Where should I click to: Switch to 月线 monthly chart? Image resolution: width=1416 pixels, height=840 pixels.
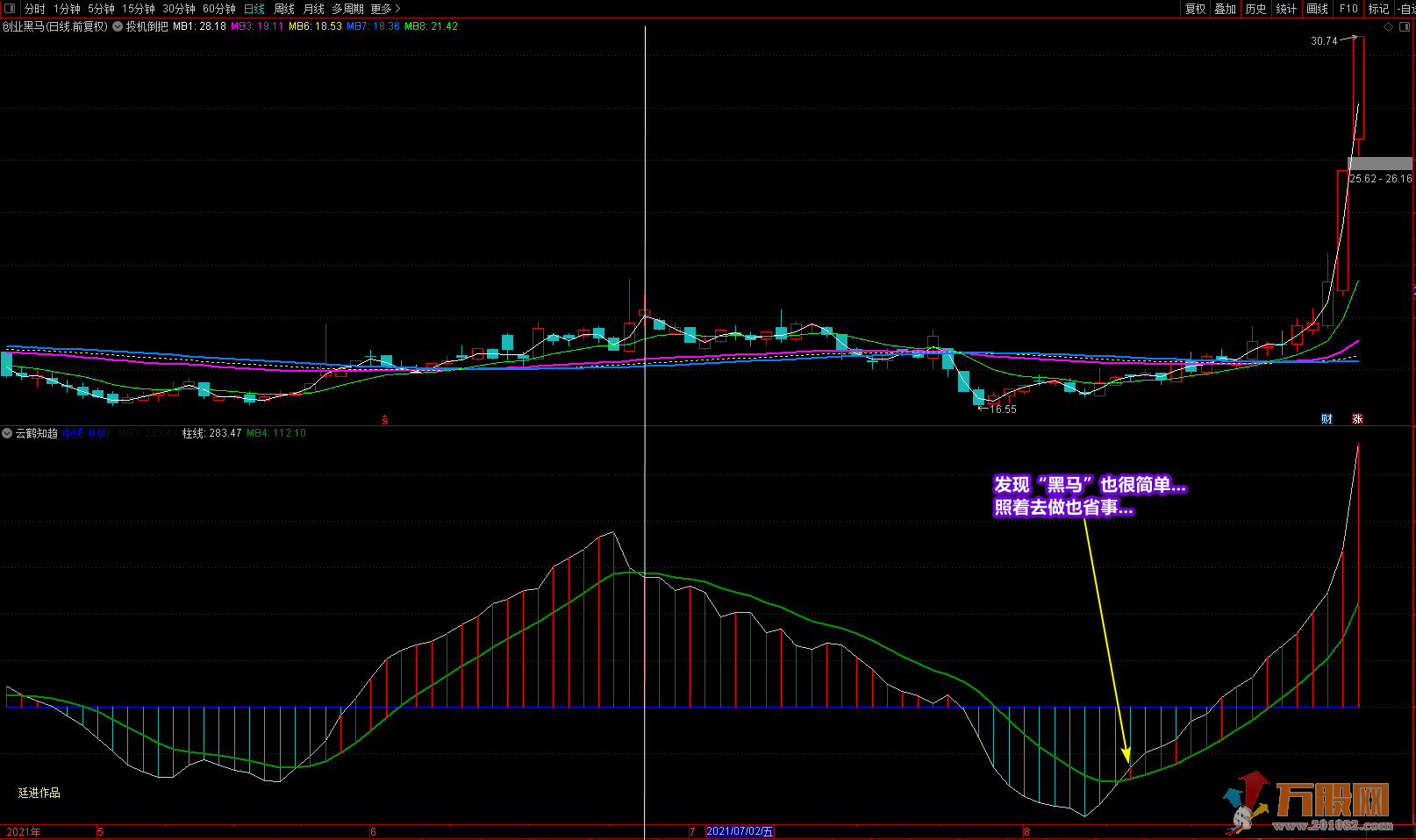[314, 9]
